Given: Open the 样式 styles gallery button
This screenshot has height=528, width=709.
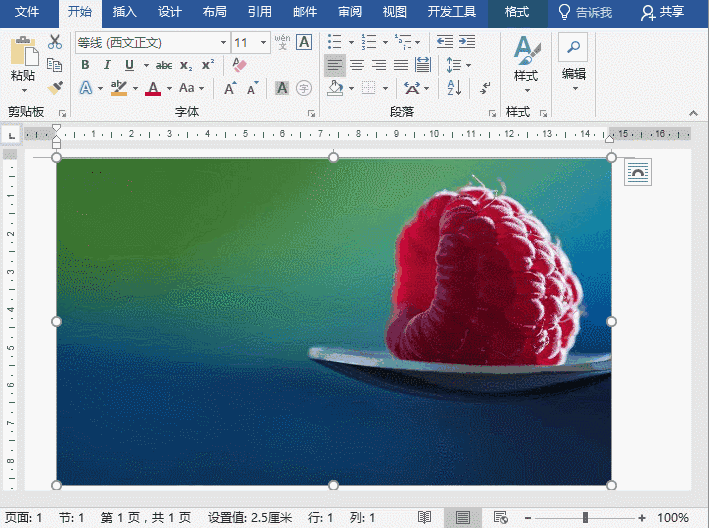Looking at the screenshot, I should [x=526, y=62].
